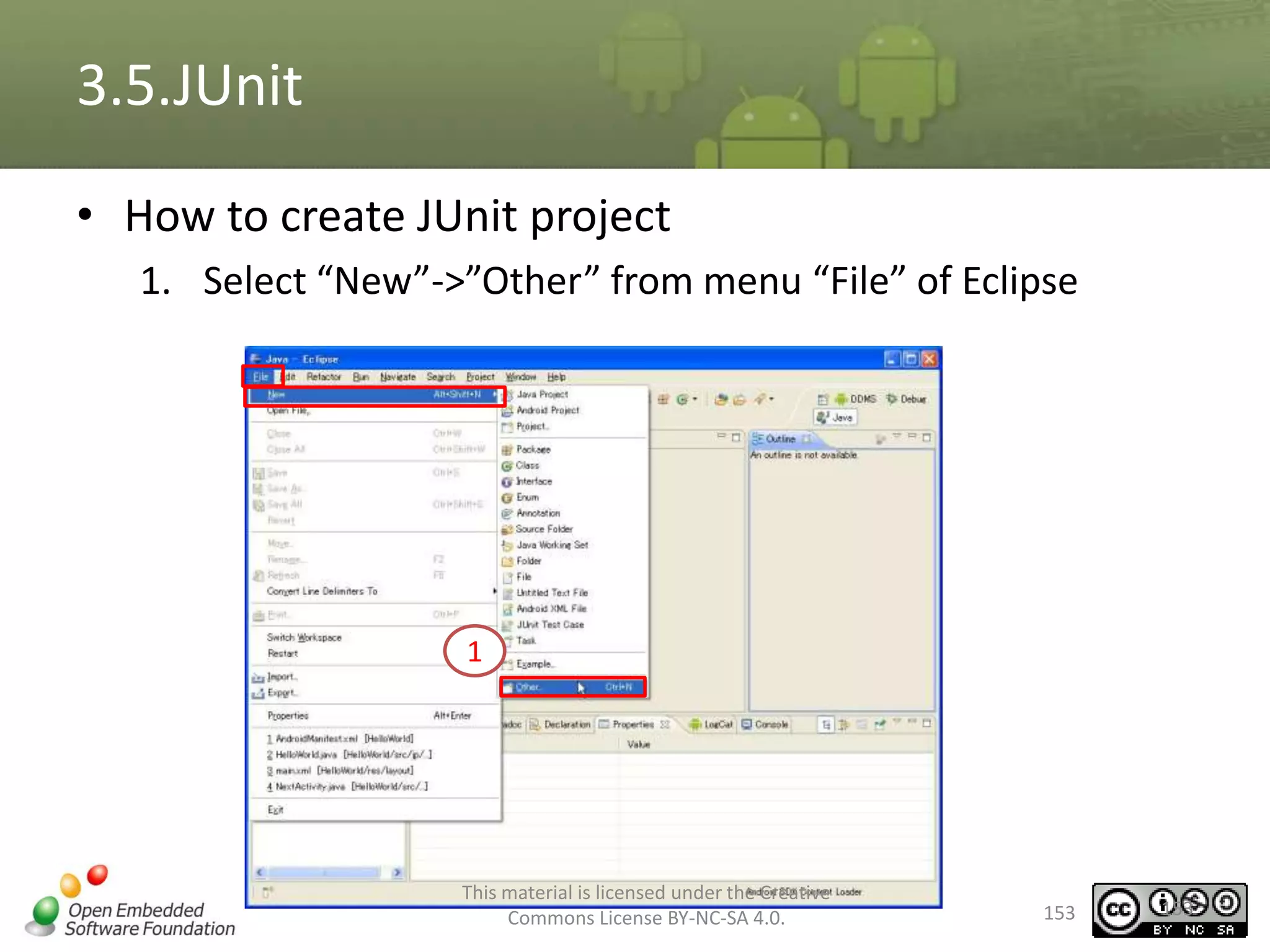
Task: Click Import... in the File menu
Action: pyautogui.click(x=375, y=677)
